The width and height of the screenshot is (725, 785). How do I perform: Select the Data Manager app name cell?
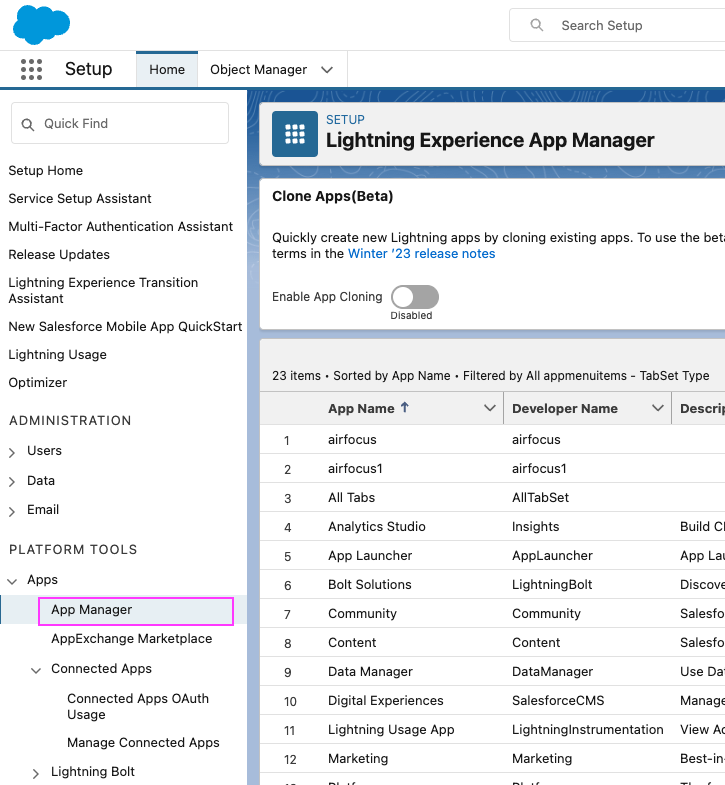pyautogui.click(x=370, y=672)
